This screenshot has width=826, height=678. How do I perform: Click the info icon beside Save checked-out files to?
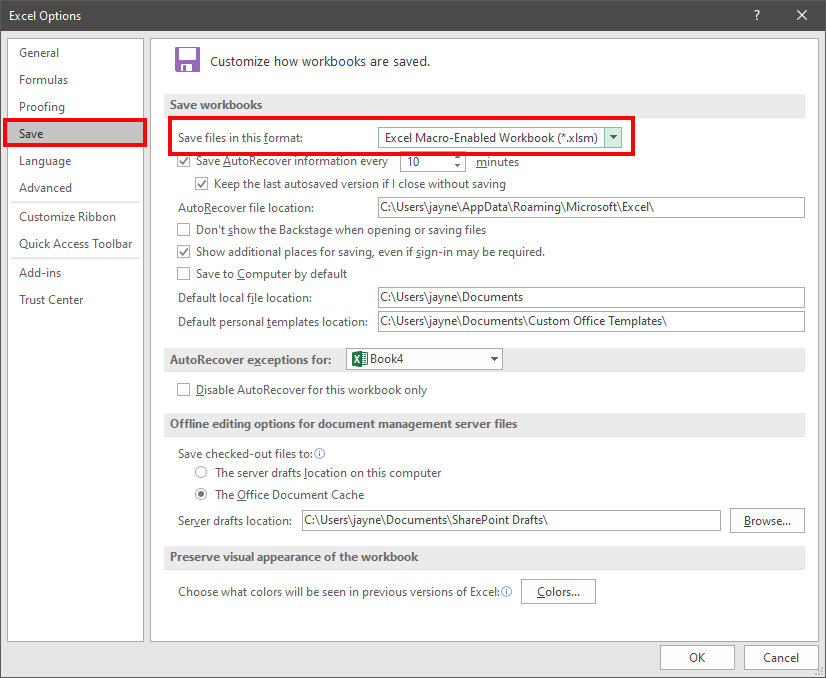coord(320,454)
